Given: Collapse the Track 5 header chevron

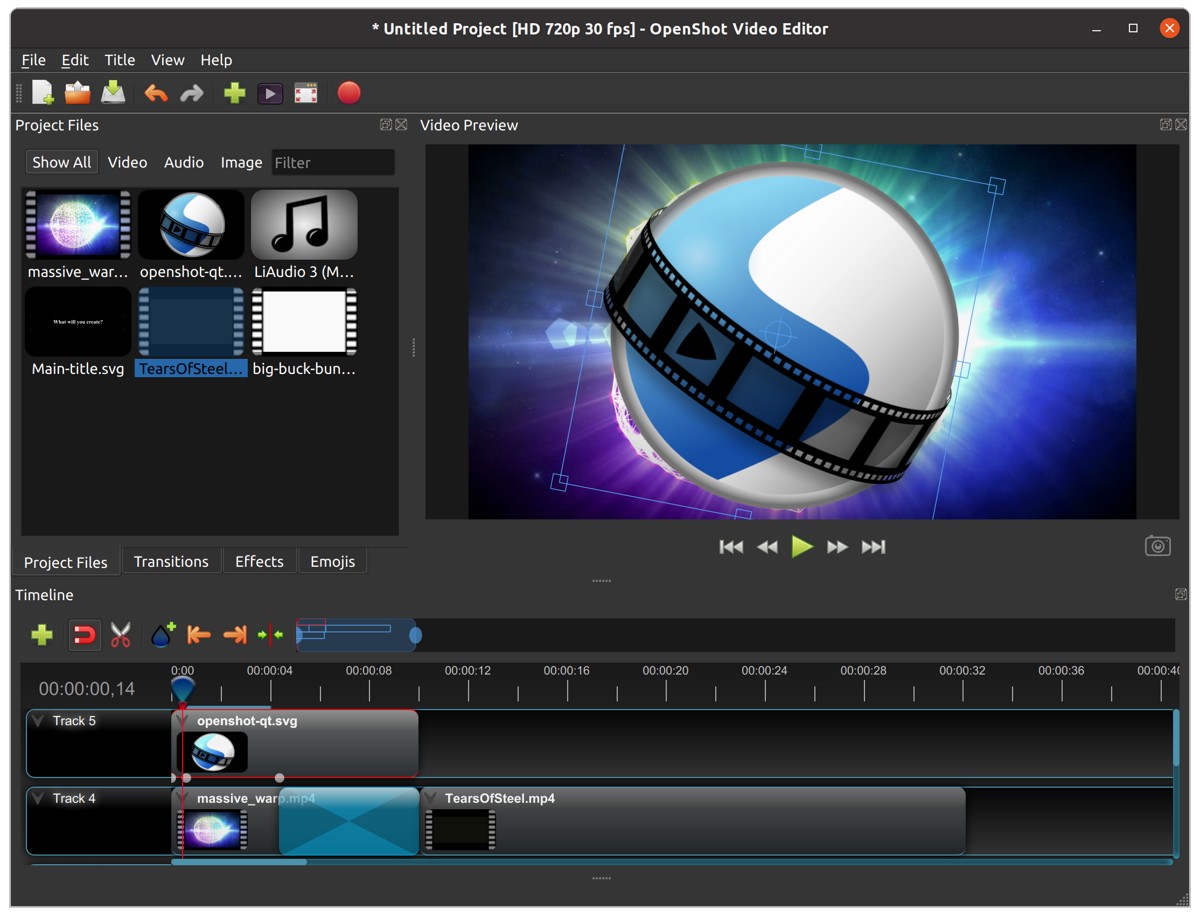Looking at the screenshot, I should 38,720.
